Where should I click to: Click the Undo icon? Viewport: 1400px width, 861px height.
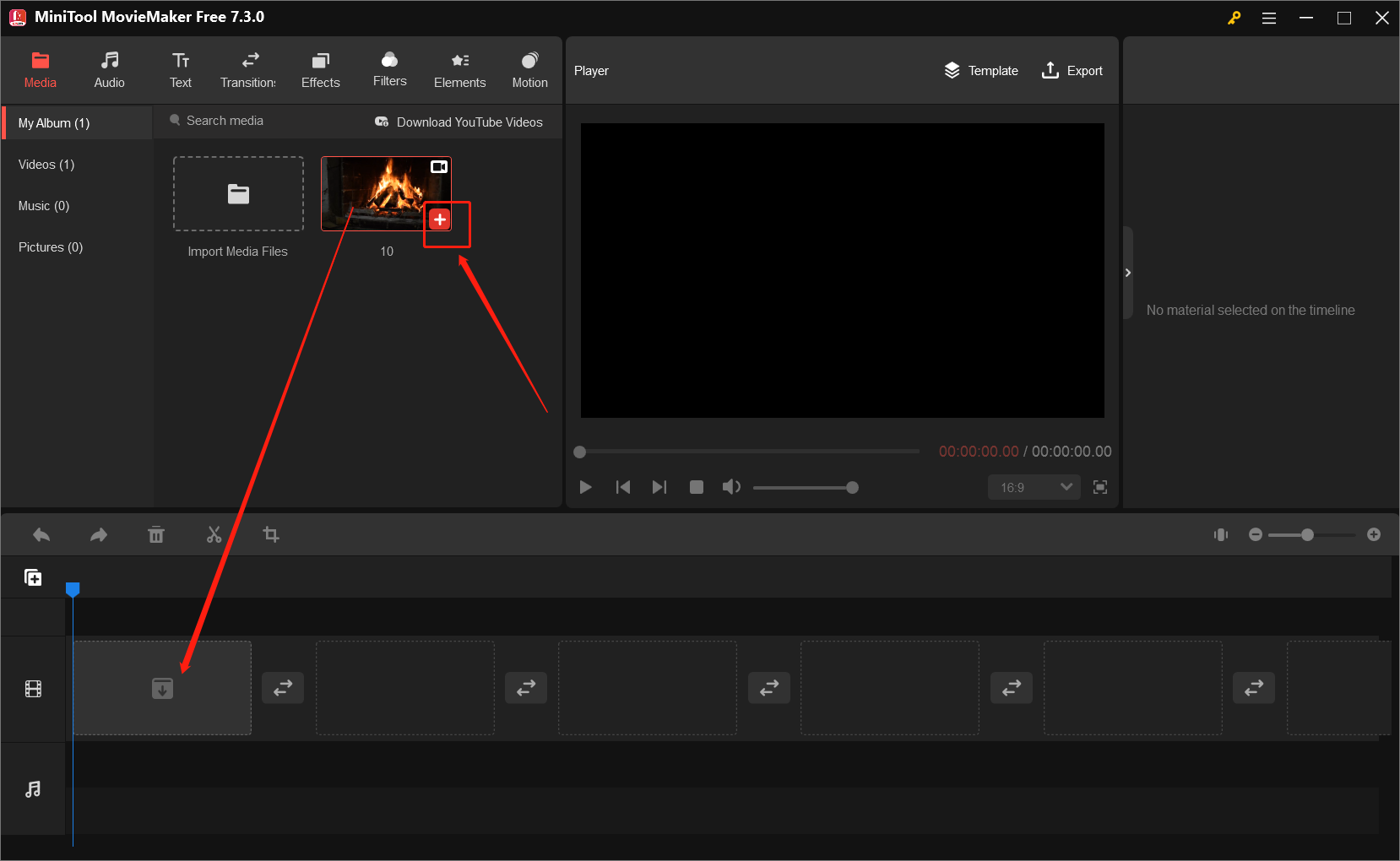(x=41, y=534)
